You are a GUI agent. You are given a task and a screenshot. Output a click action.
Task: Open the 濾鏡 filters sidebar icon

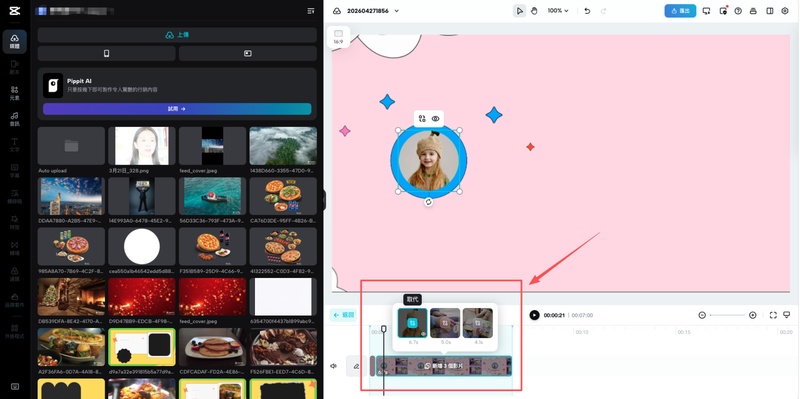[x=15, y=274]
